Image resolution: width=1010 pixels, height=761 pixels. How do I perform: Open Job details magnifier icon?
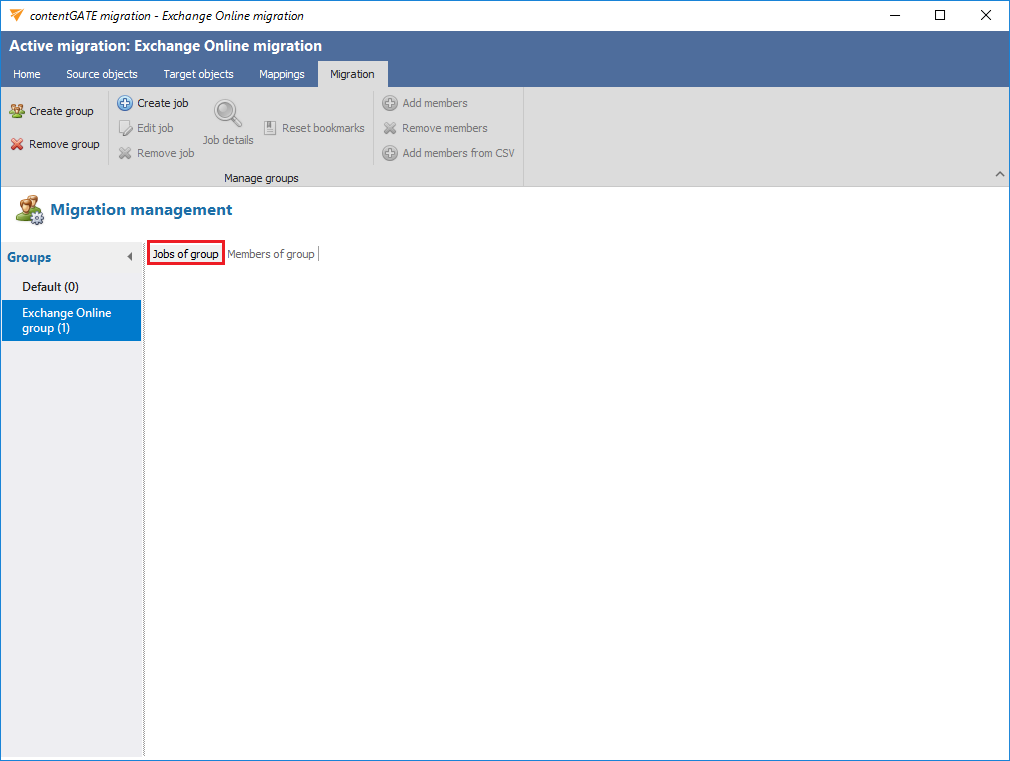tap(228, 113)
